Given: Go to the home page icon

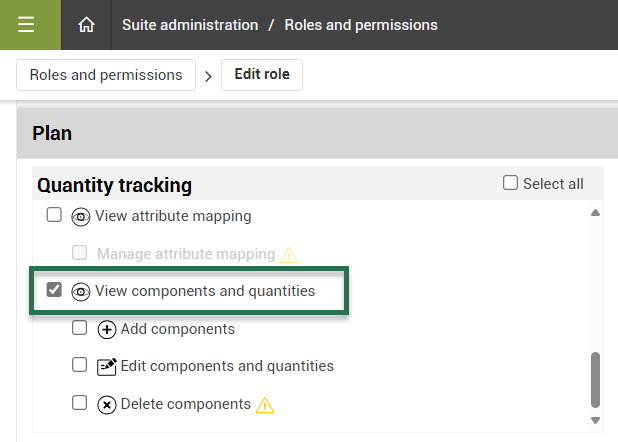Looking at the screenshot, I should (87, 25).
